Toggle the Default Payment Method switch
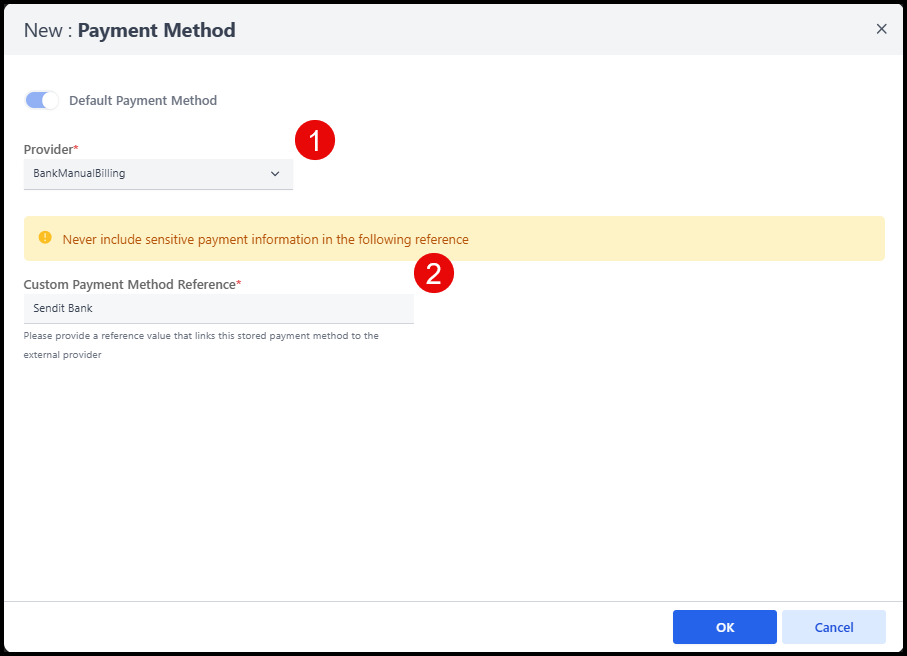This screenshot has width=907, height=656. pos(42,100)
